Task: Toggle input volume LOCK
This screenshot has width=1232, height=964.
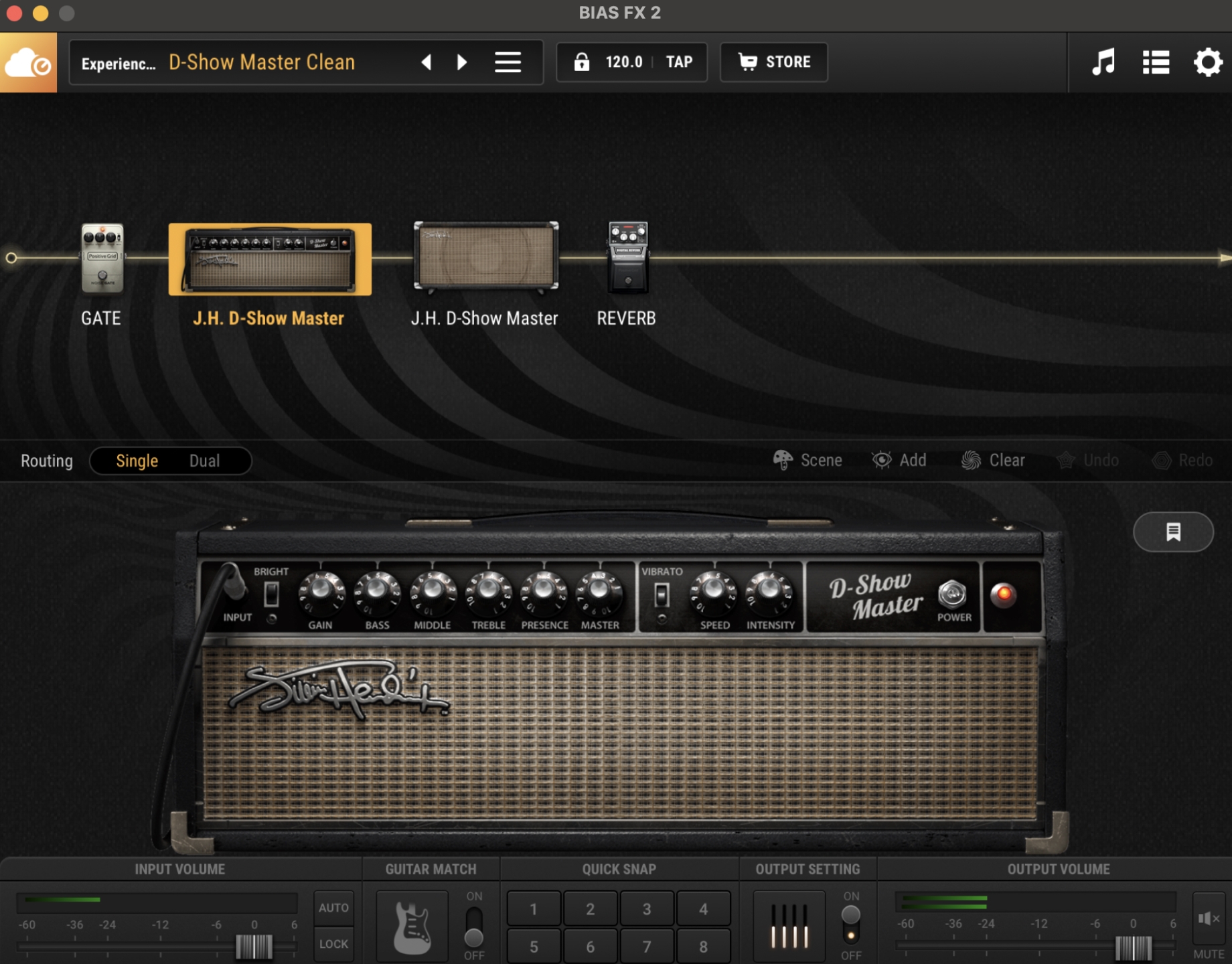Action: click(333, 944)
